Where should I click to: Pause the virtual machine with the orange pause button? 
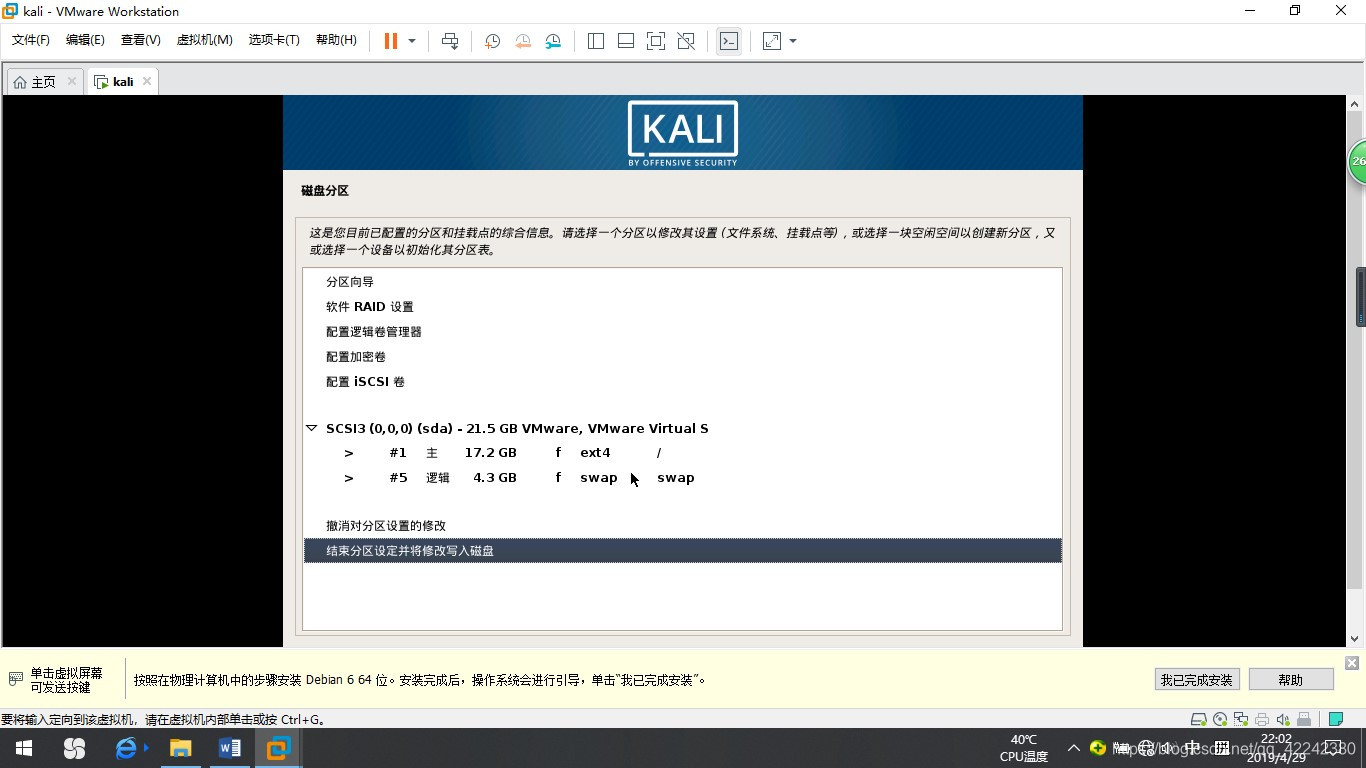pos(391,41)
